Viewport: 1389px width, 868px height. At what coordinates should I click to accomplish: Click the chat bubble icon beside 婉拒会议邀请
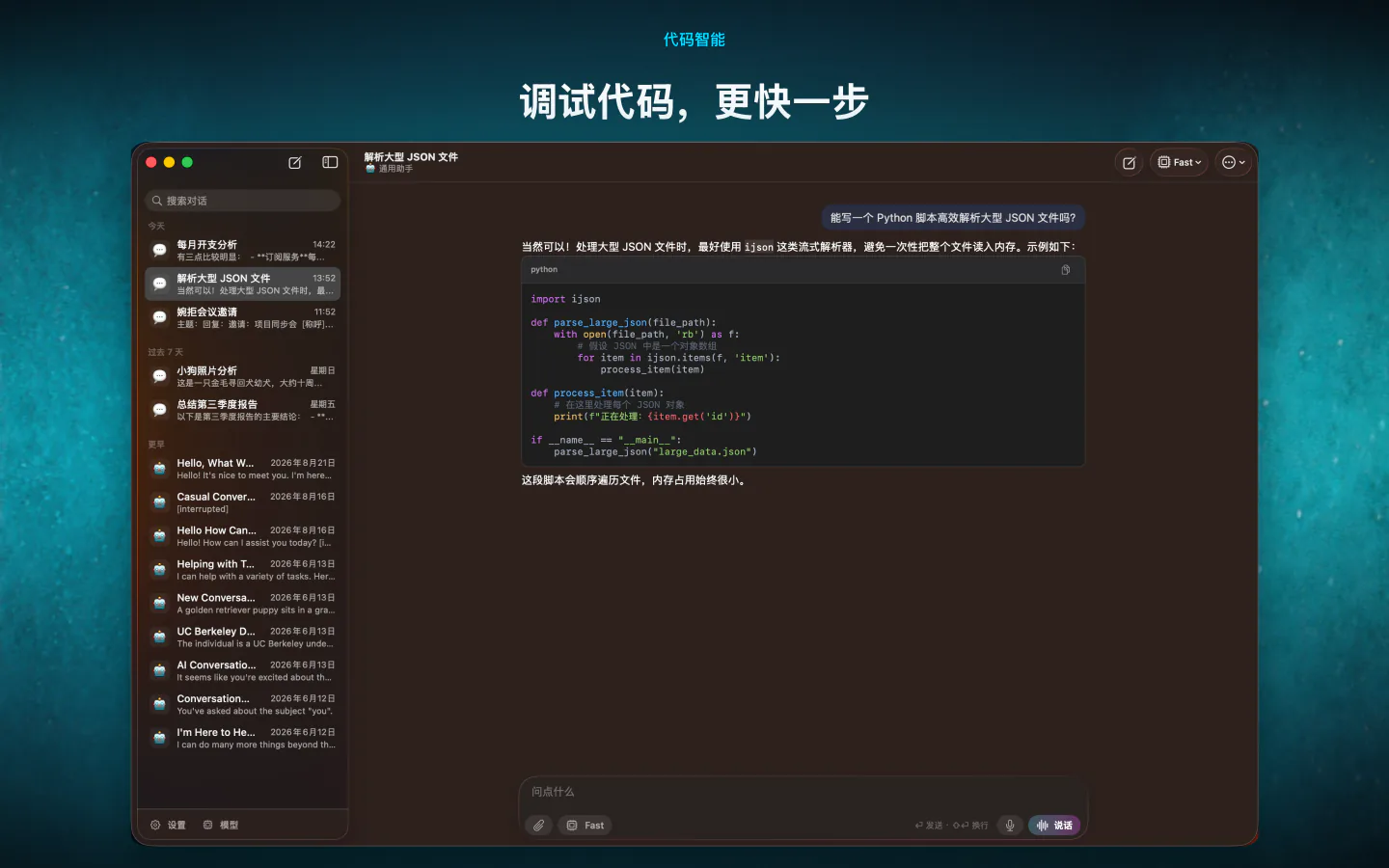[x=160, y=318]
